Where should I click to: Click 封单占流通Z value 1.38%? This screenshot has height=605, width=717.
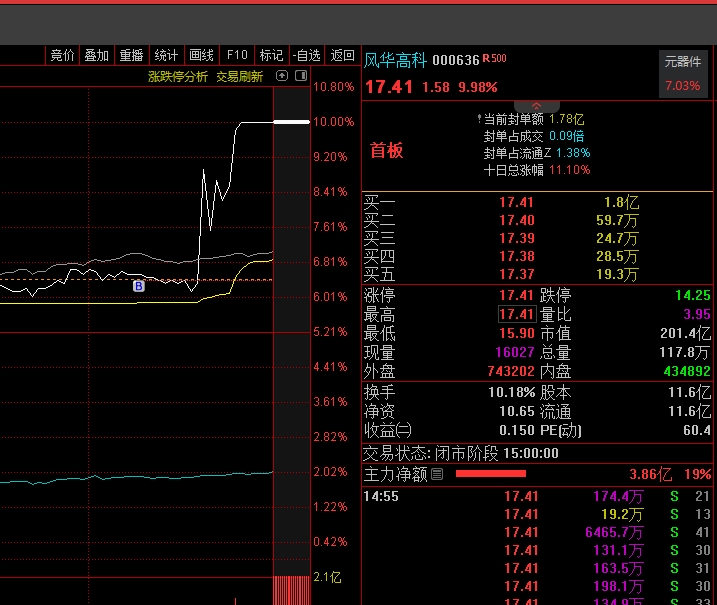point(573,153)
